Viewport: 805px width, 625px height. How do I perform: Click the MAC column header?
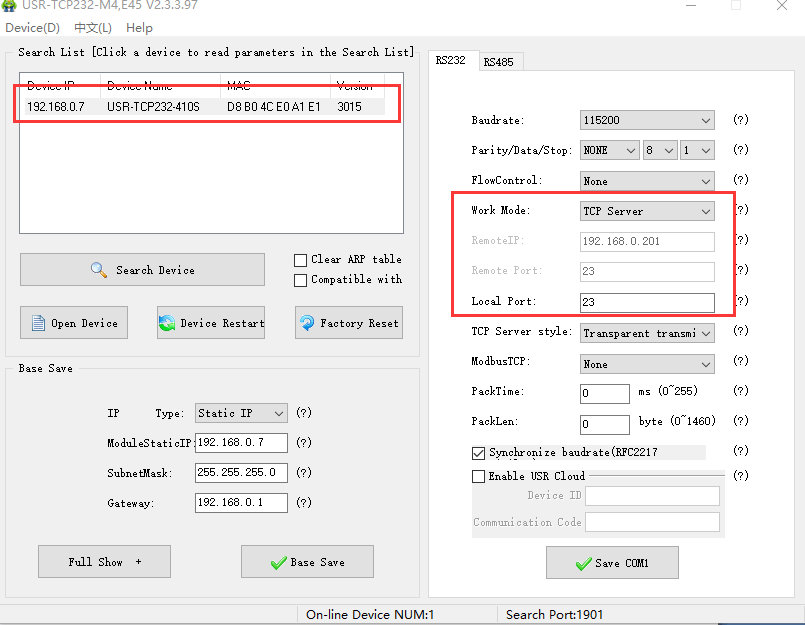click(x=276, y=85)
